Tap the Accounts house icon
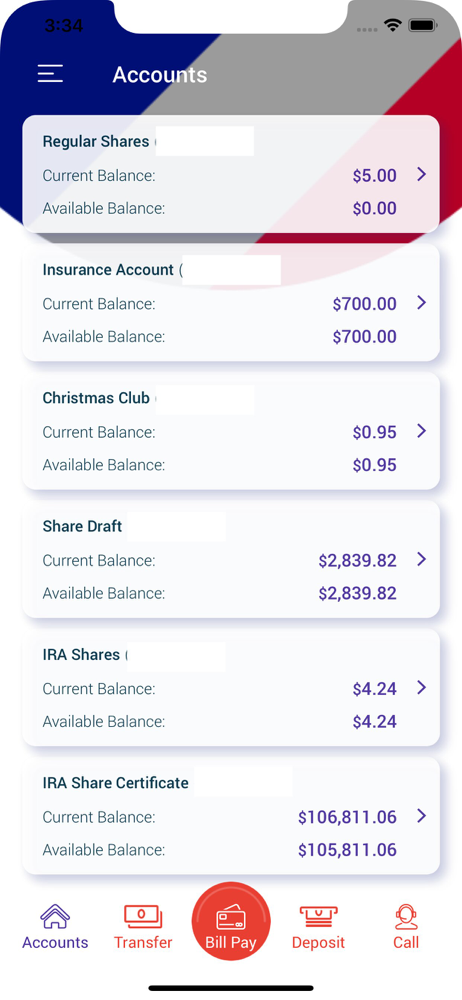The height and width of the screenshot is (1000, 462). tap(55, 916)
